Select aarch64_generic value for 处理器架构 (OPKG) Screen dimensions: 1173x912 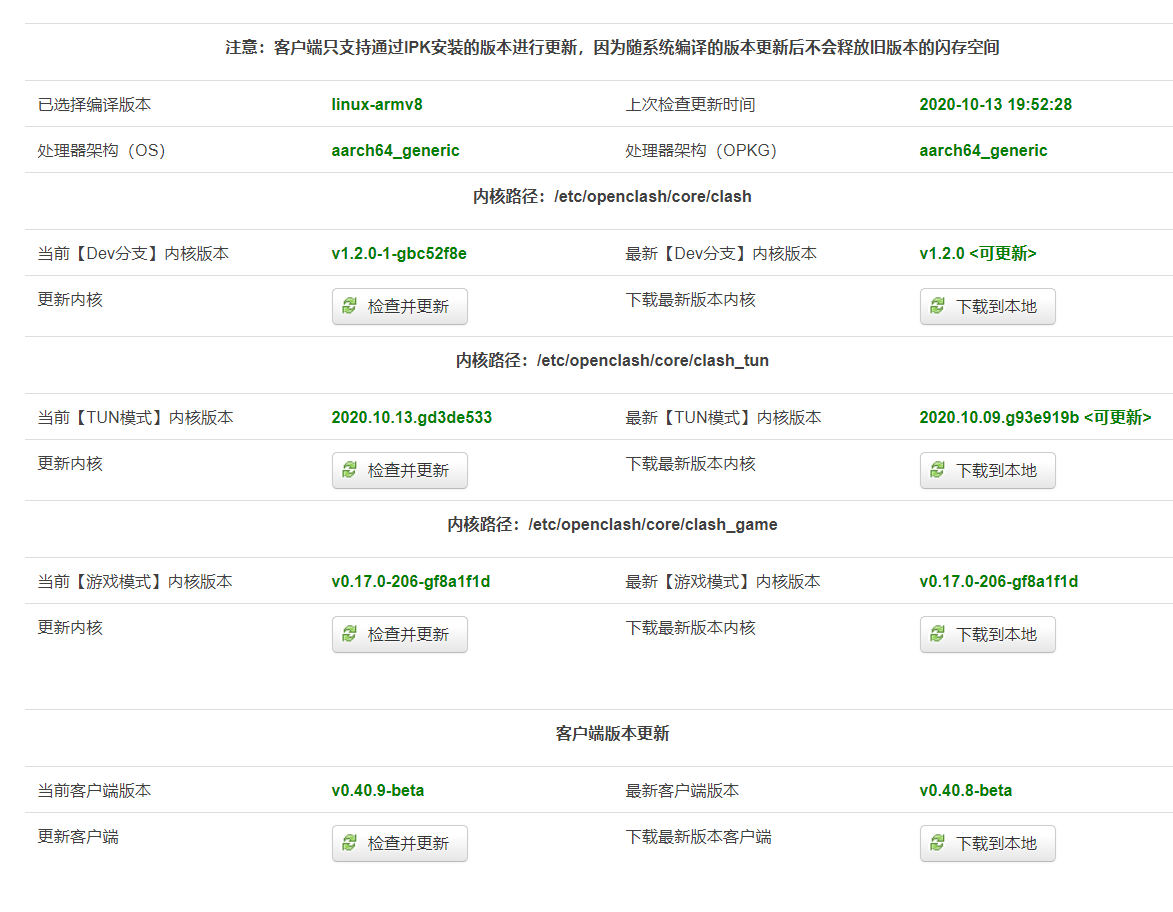983,150
